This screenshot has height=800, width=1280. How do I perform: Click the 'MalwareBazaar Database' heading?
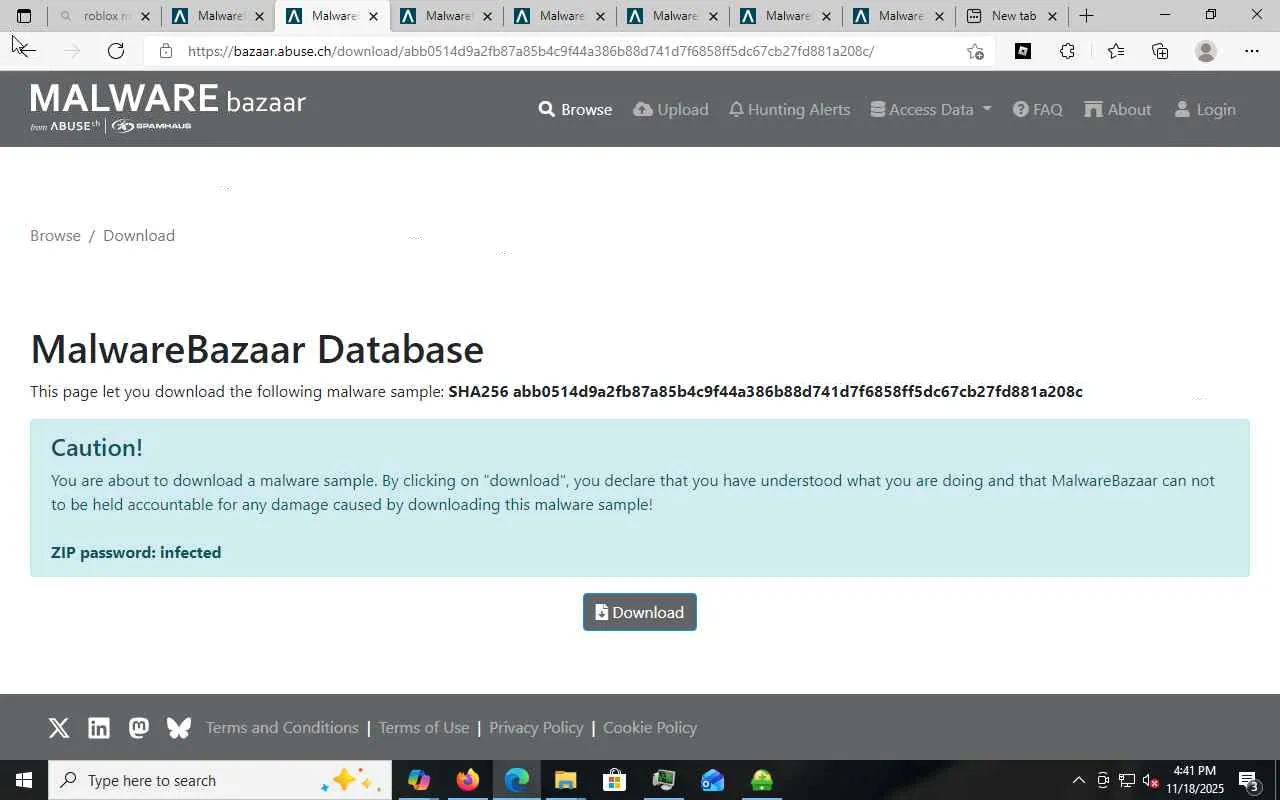tap(257, 349)
